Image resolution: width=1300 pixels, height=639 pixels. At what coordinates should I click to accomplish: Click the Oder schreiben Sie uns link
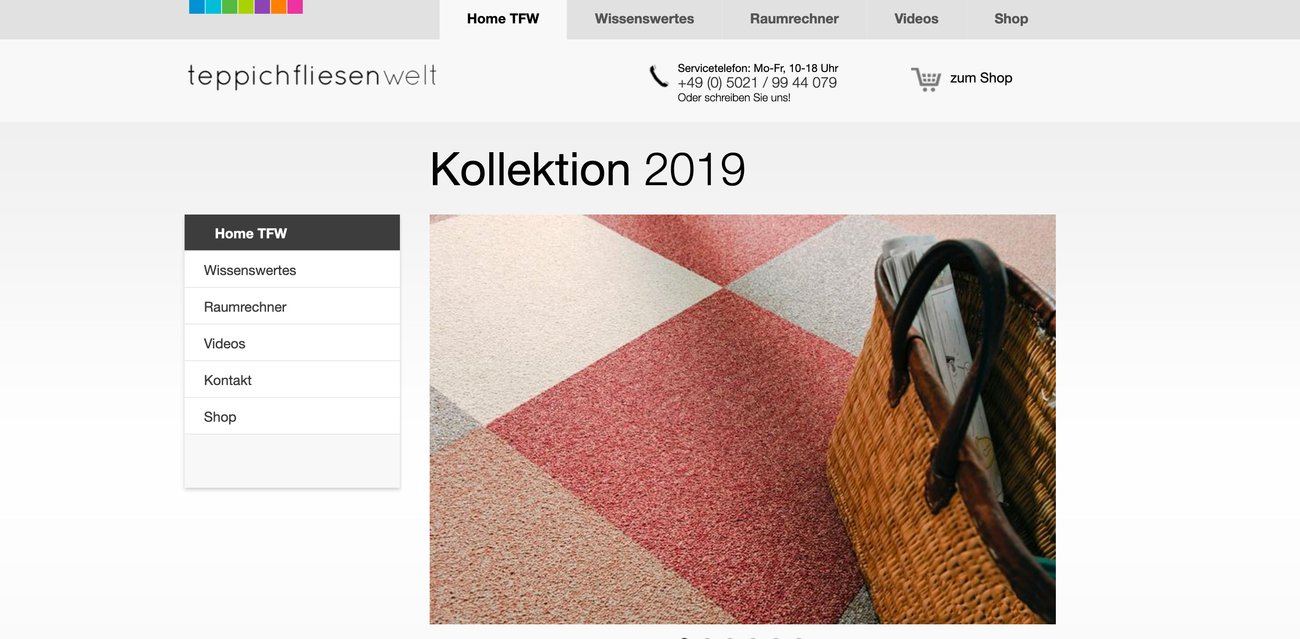[x=734, y=98]
